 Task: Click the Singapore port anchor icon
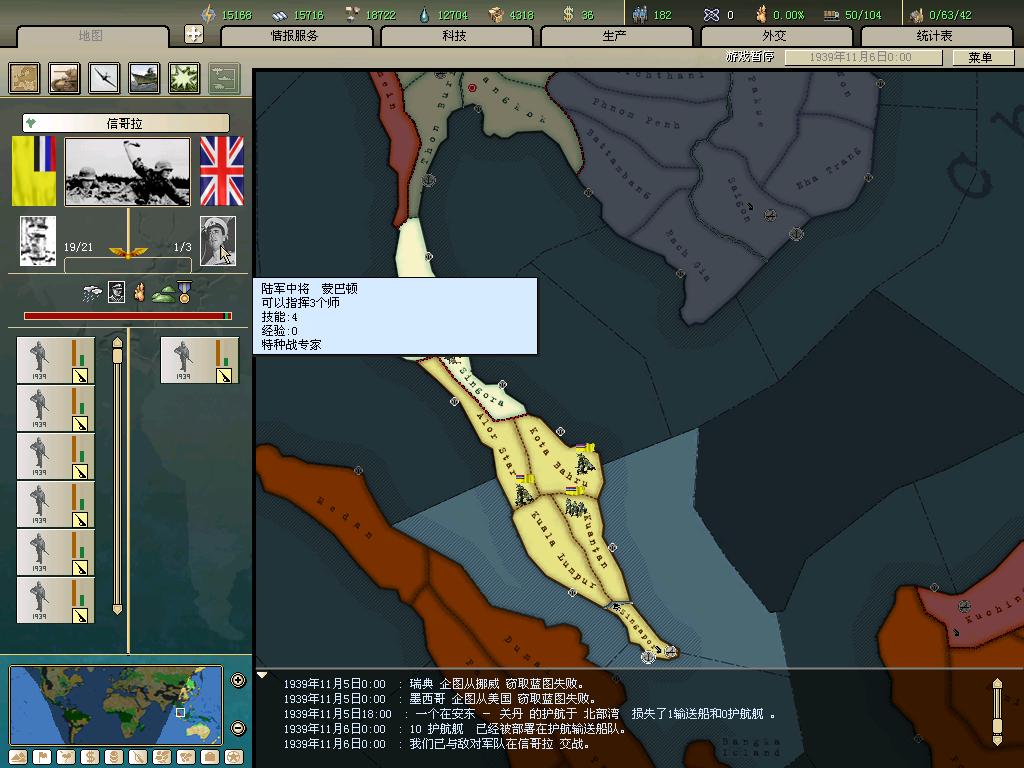(648, 657)
